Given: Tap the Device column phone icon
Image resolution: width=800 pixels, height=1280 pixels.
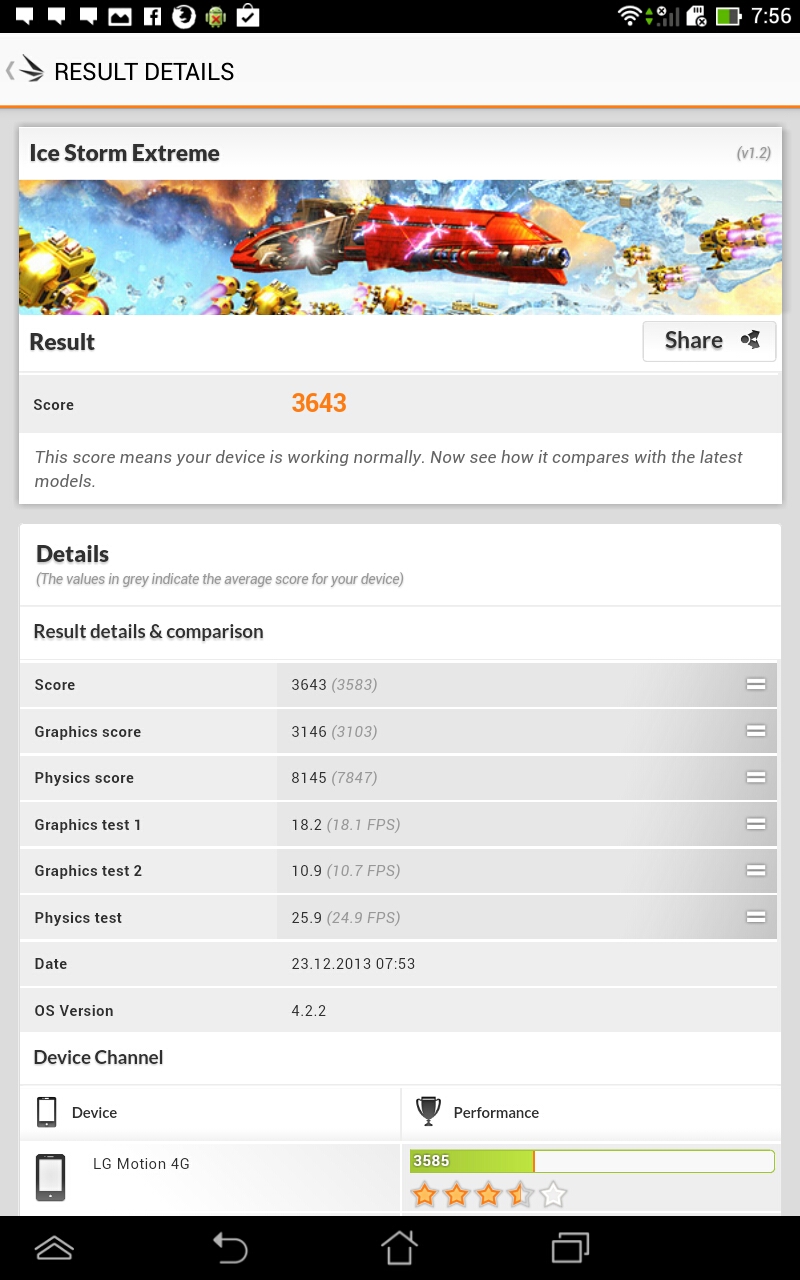Looking at the screenshot, I should click(46, 1112).
